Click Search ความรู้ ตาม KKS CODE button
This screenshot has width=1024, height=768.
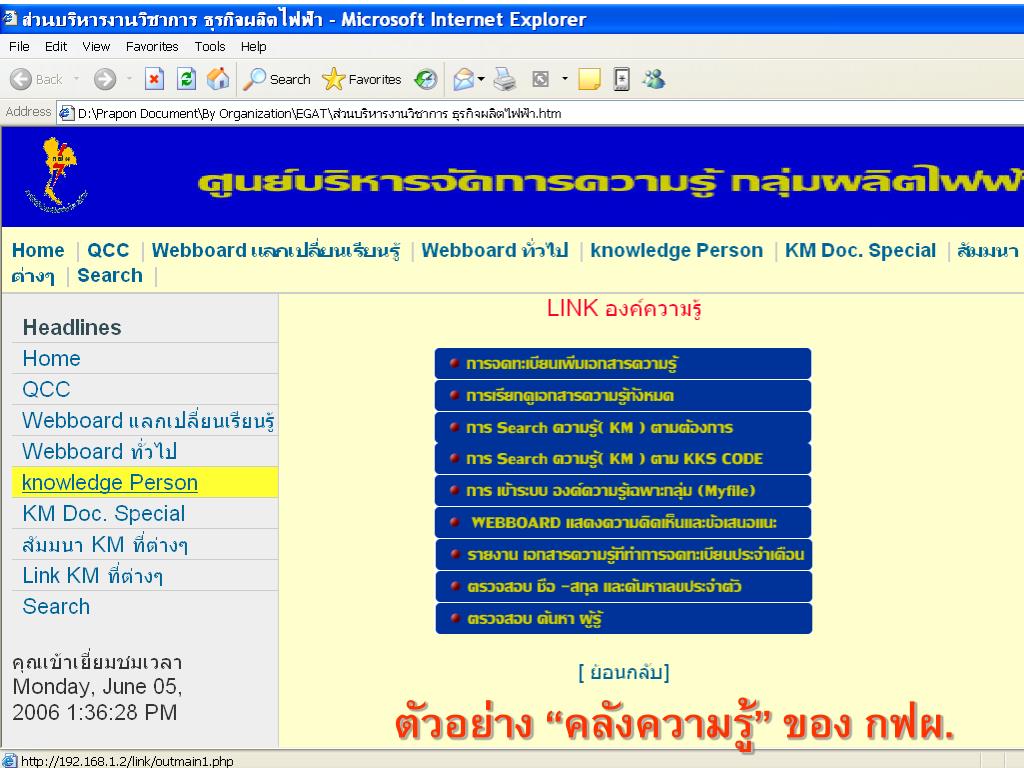click(623, 458)
